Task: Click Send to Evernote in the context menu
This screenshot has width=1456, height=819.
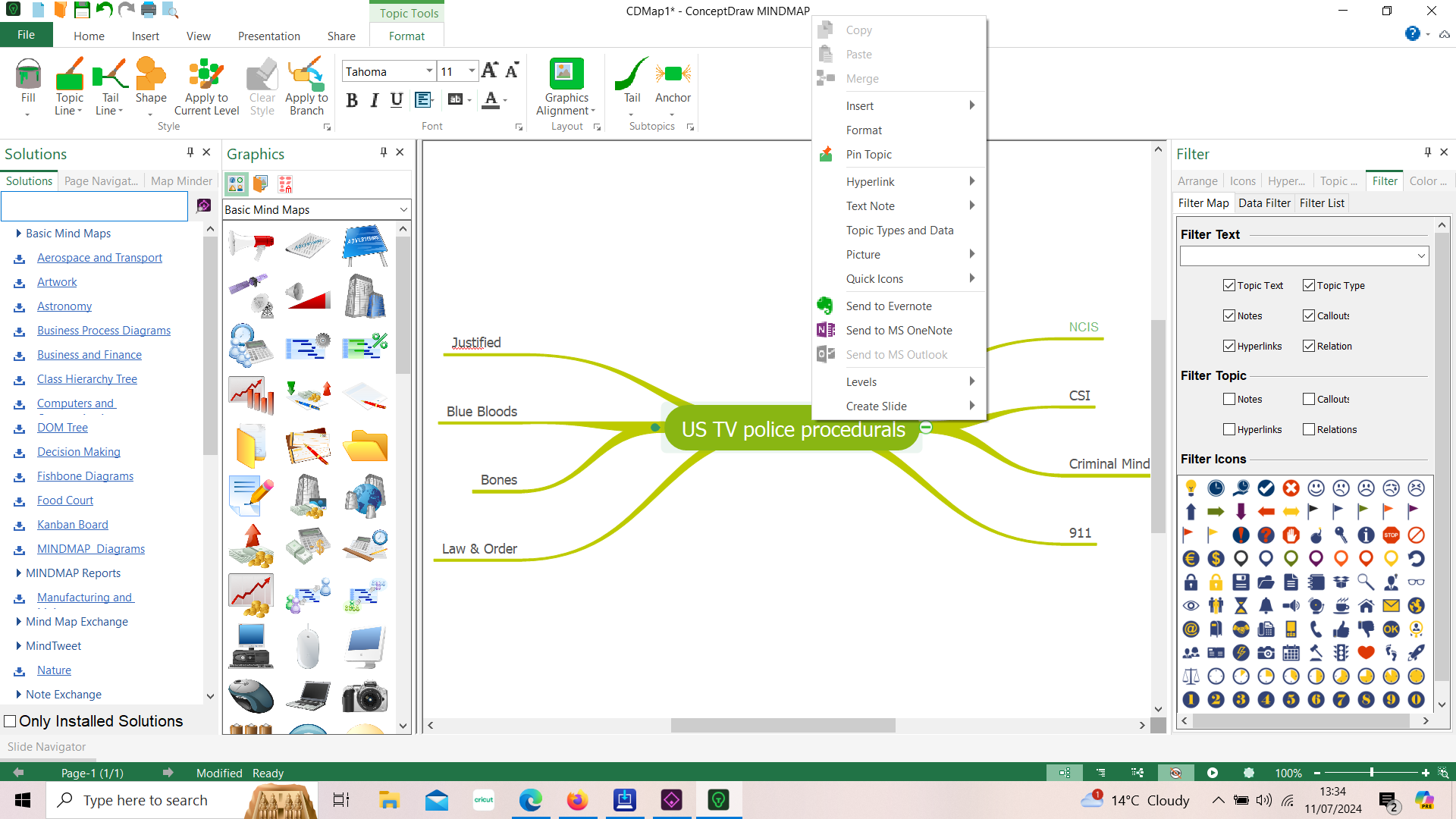Action: [889, 306]
